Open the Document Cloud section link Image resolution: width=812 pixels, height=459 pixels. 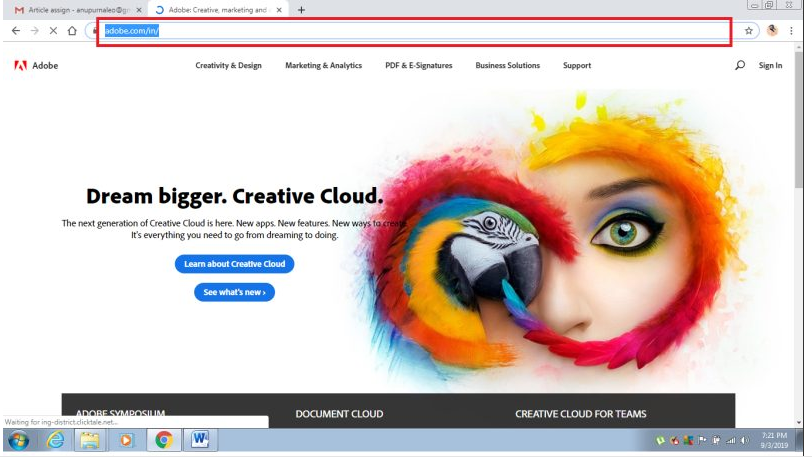point(339,414)
